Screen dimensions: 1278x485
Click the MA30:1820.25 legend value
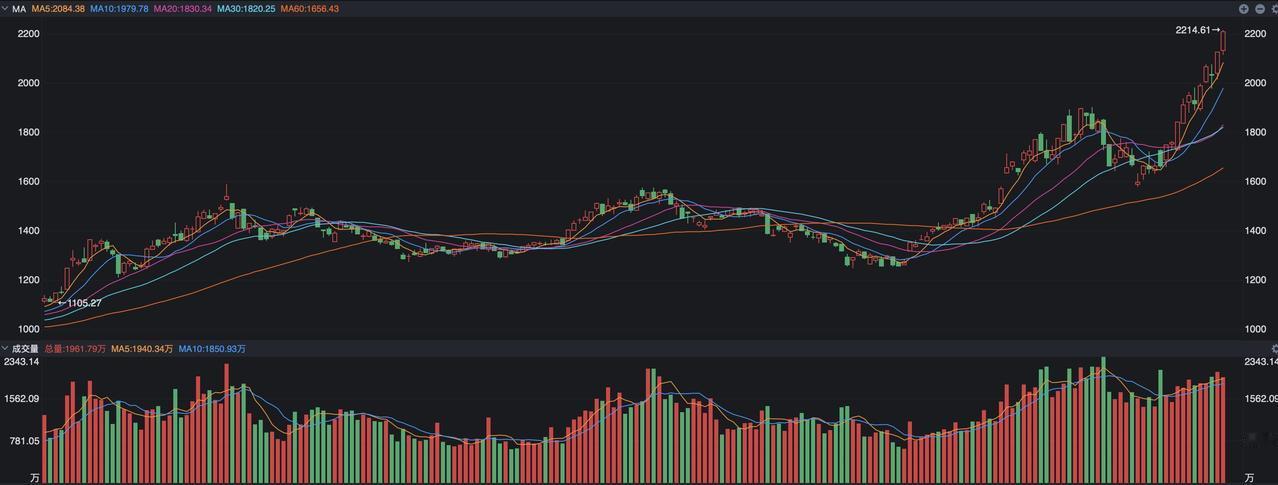coord(246,9)
